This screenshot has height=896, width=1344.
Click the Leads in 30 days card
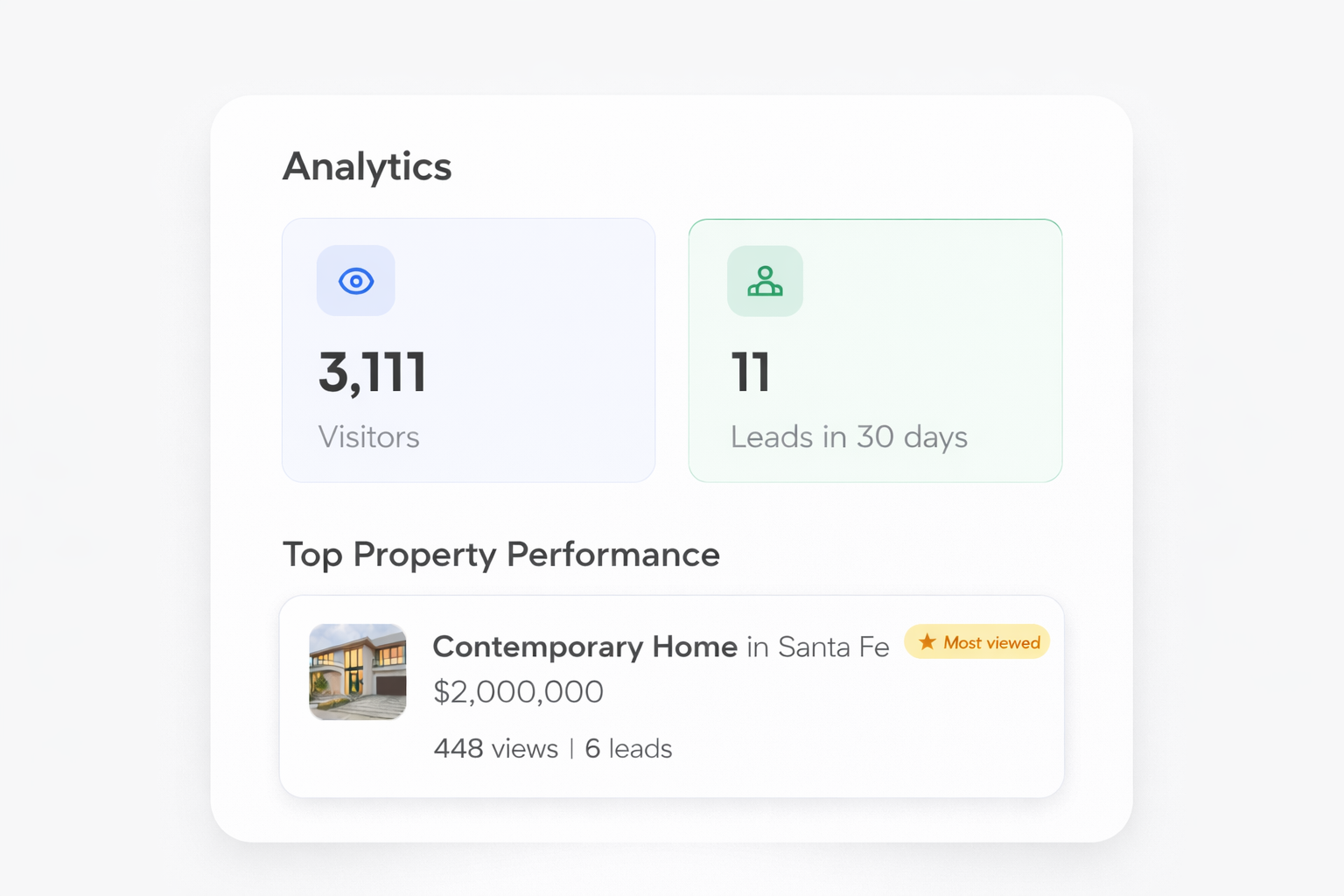coord(875,350)
